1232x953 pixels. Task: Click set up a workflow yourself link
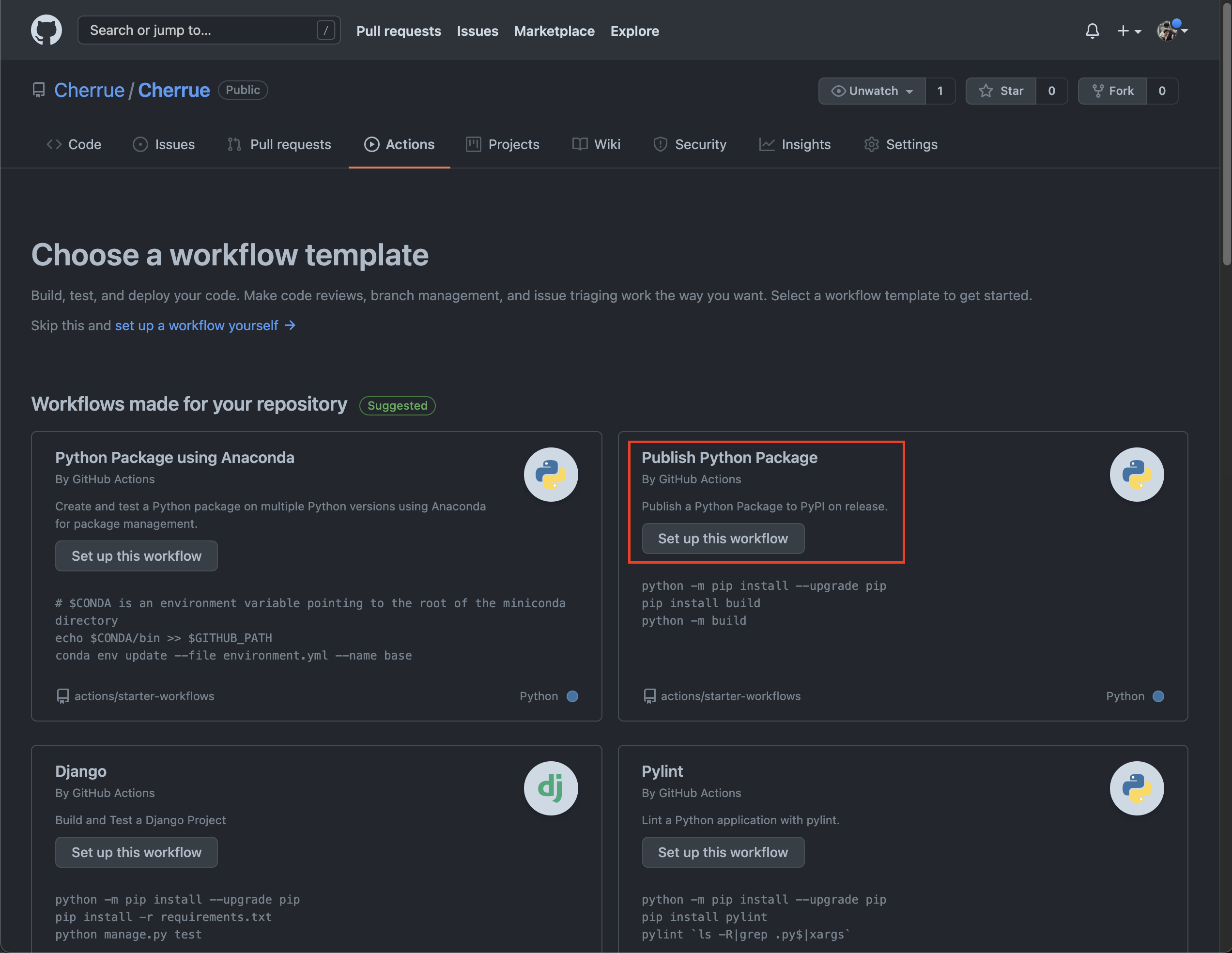pos(205,325)
